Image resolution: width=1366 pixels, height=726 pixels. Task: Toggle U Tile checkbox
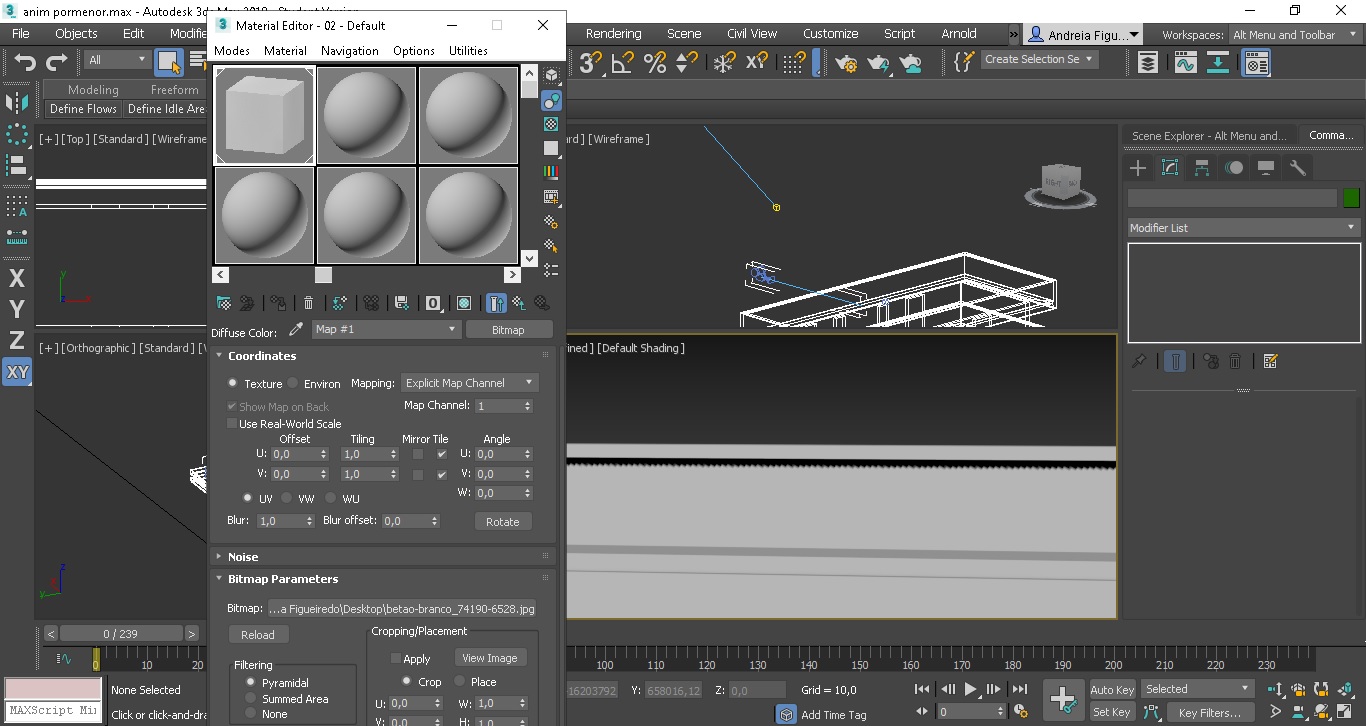442,454
